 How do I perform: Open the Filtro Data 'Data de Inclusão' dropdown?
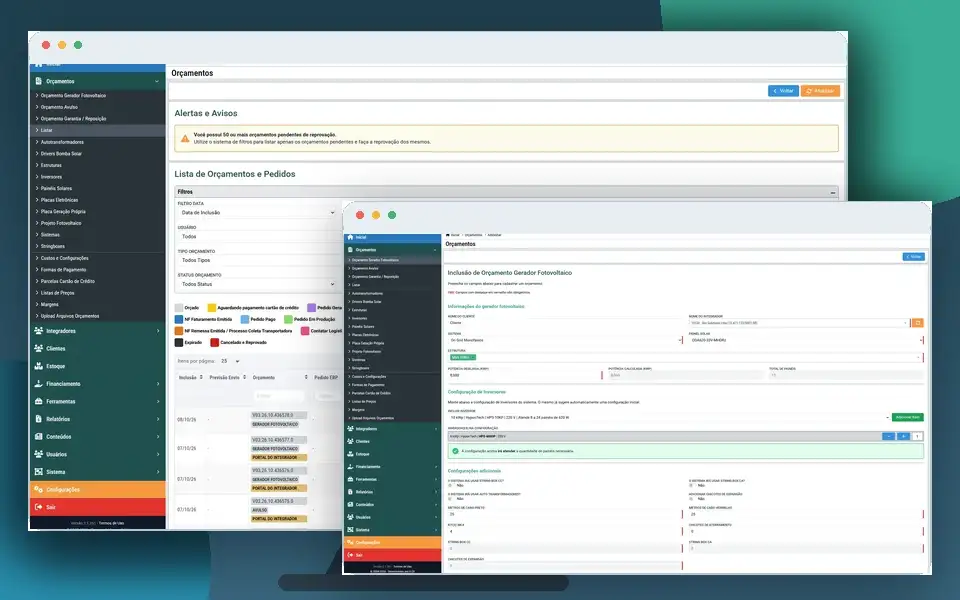pyautogui.click(x=258, y=212)
